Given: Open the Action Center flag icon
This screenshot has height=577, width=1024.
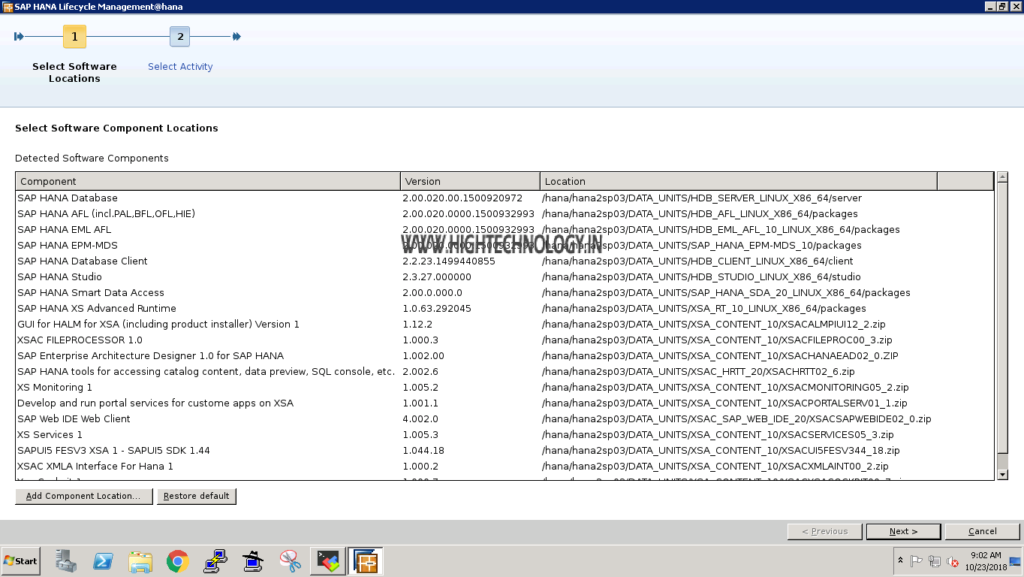Looking at the screenshot, I should [916, 561].
